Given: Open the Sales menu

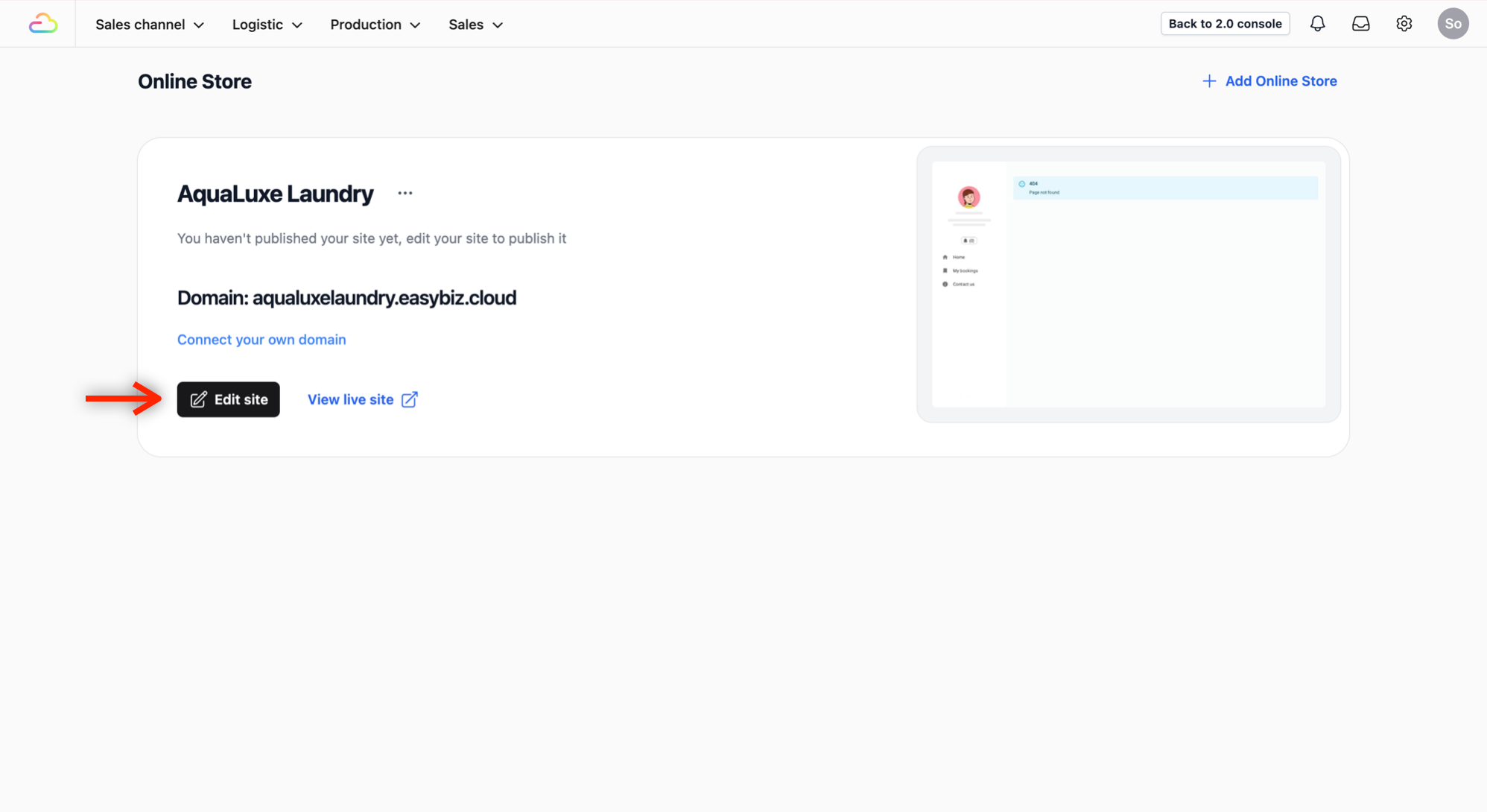Looking at the screenshot, I should point(466,25).
